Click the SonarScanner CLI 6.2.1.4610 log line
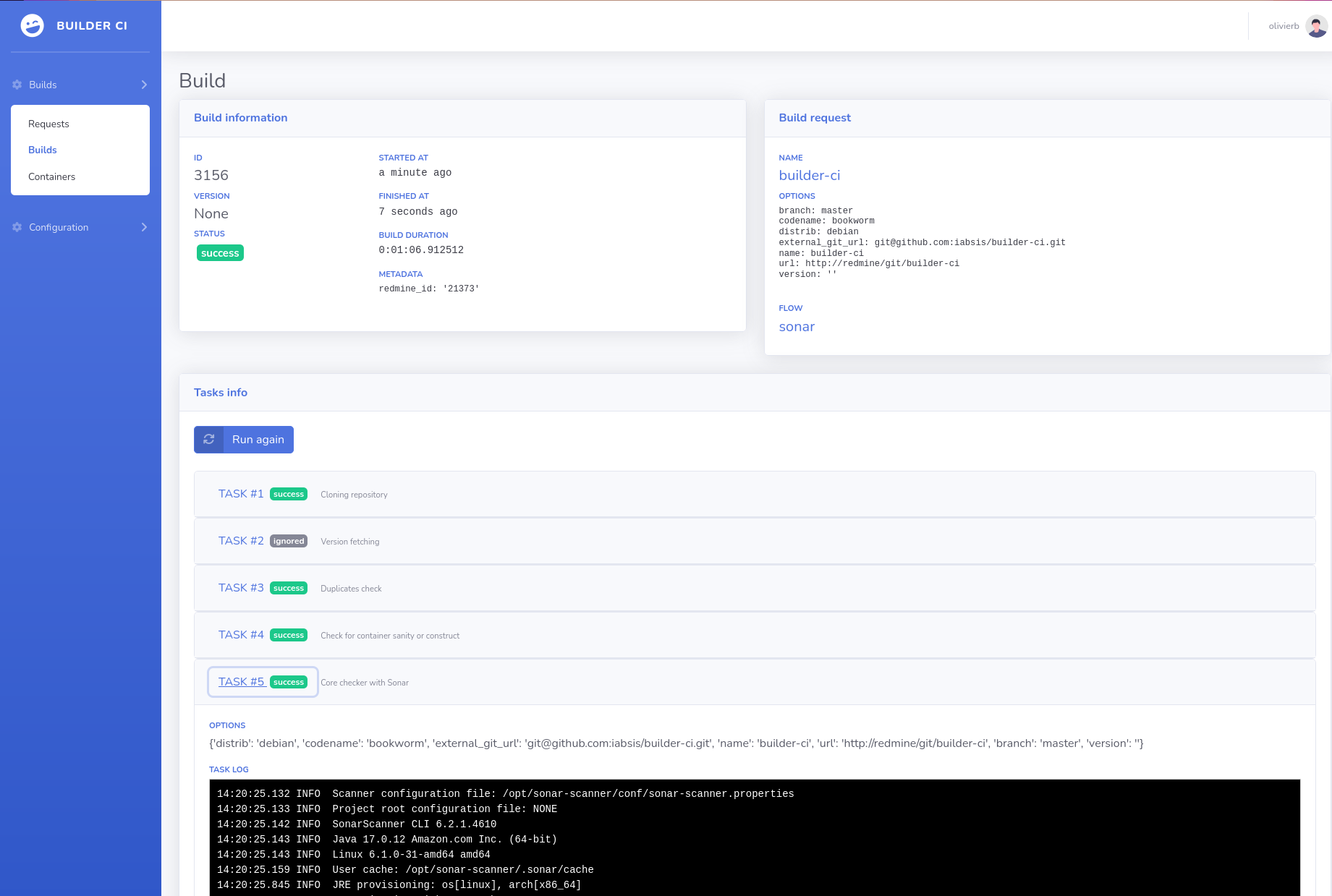The width and height of the screenshot is (1332, 896). [x=357, y=824]
